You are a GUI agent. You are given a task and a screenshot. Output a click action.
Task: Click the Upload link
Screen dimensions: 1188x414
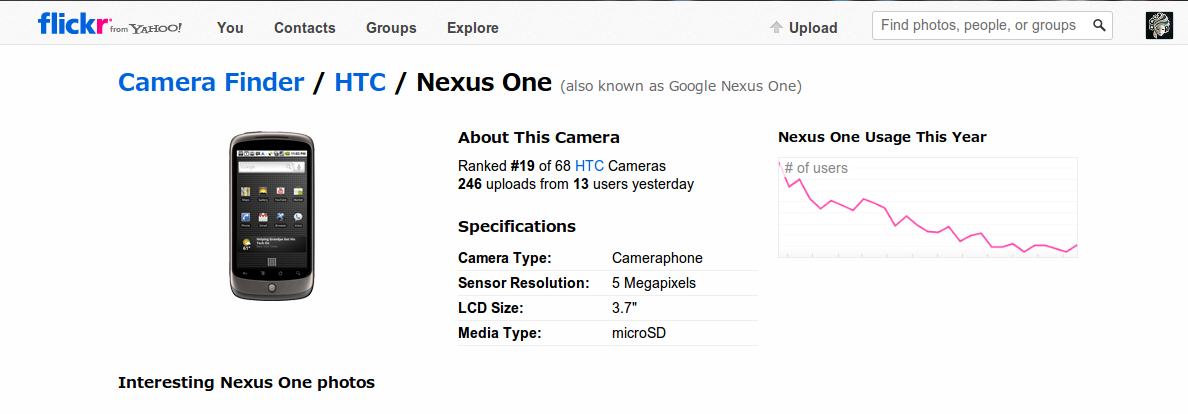point(813,28)
